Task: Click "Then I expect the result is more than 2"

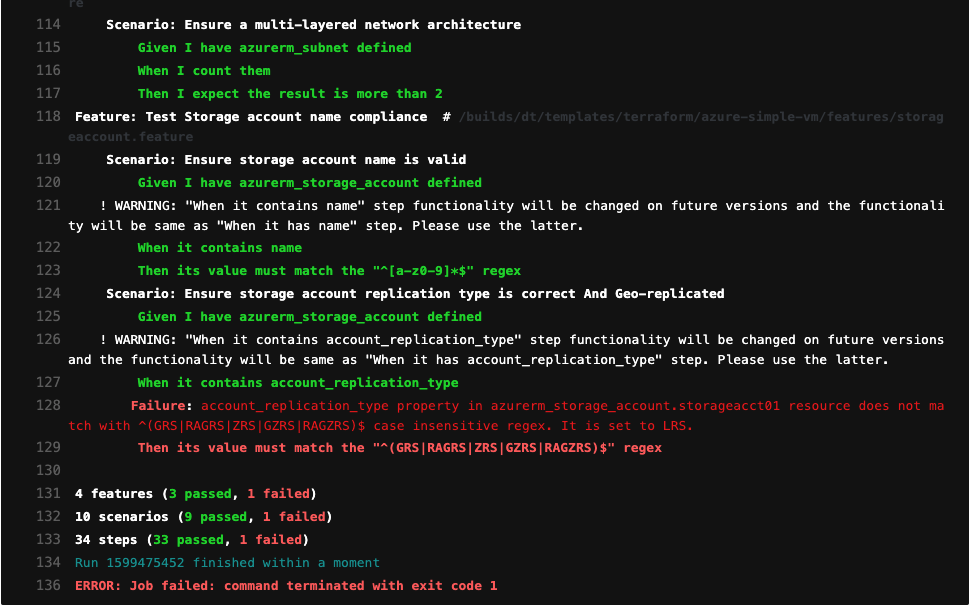Action: click(x=290, y=94)
